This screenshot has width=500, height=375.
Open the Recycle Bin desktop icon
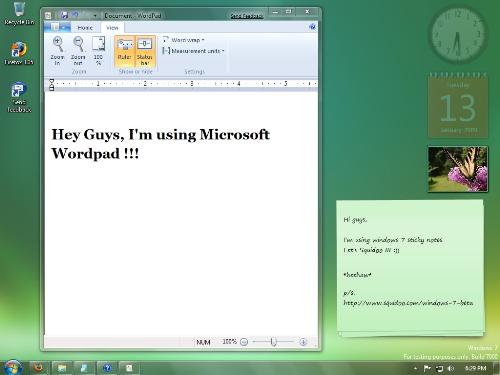coord(19,14)
